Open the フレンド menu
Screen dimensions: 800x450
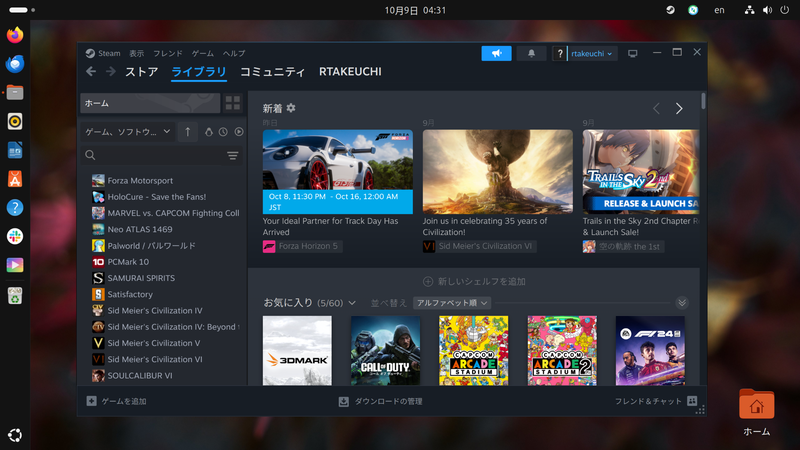click(168, 53)
